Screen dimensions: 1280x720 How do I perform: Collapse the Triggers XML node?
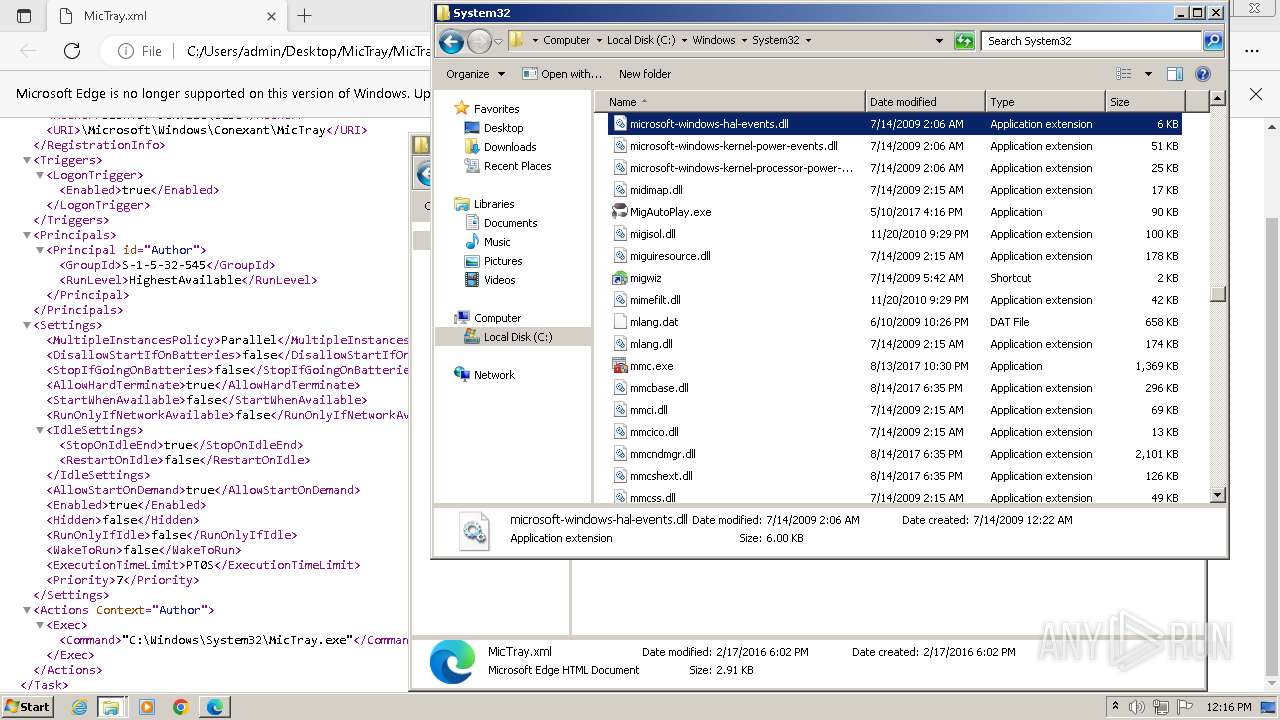27,160
